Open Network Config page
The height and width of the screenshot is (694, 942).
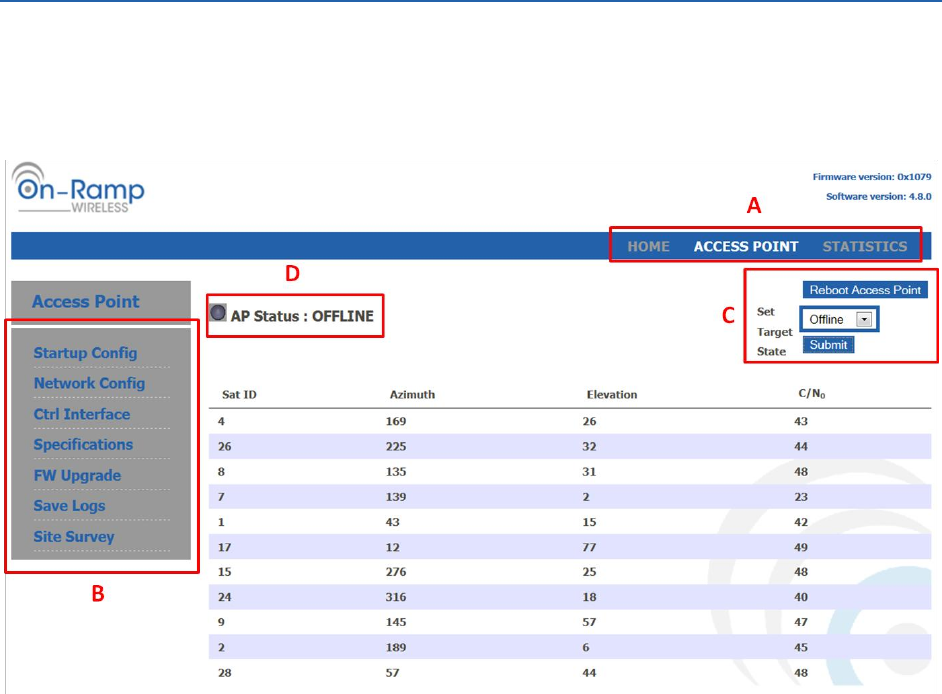(89, 383)
